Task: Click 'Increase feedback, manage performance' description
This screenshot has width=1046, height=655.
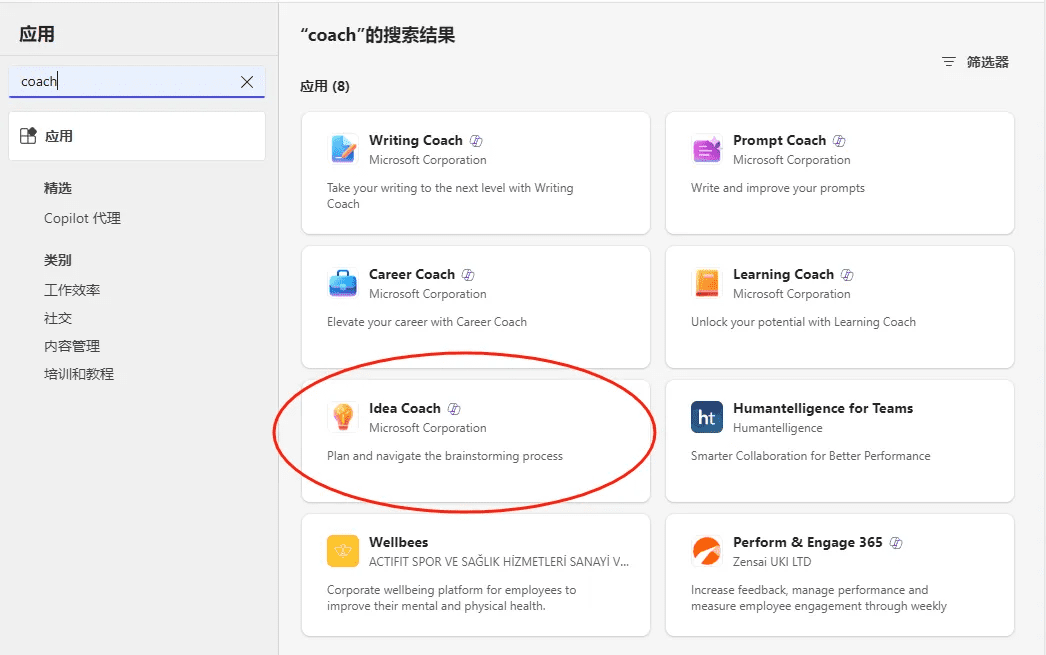Action: point(819,598)
